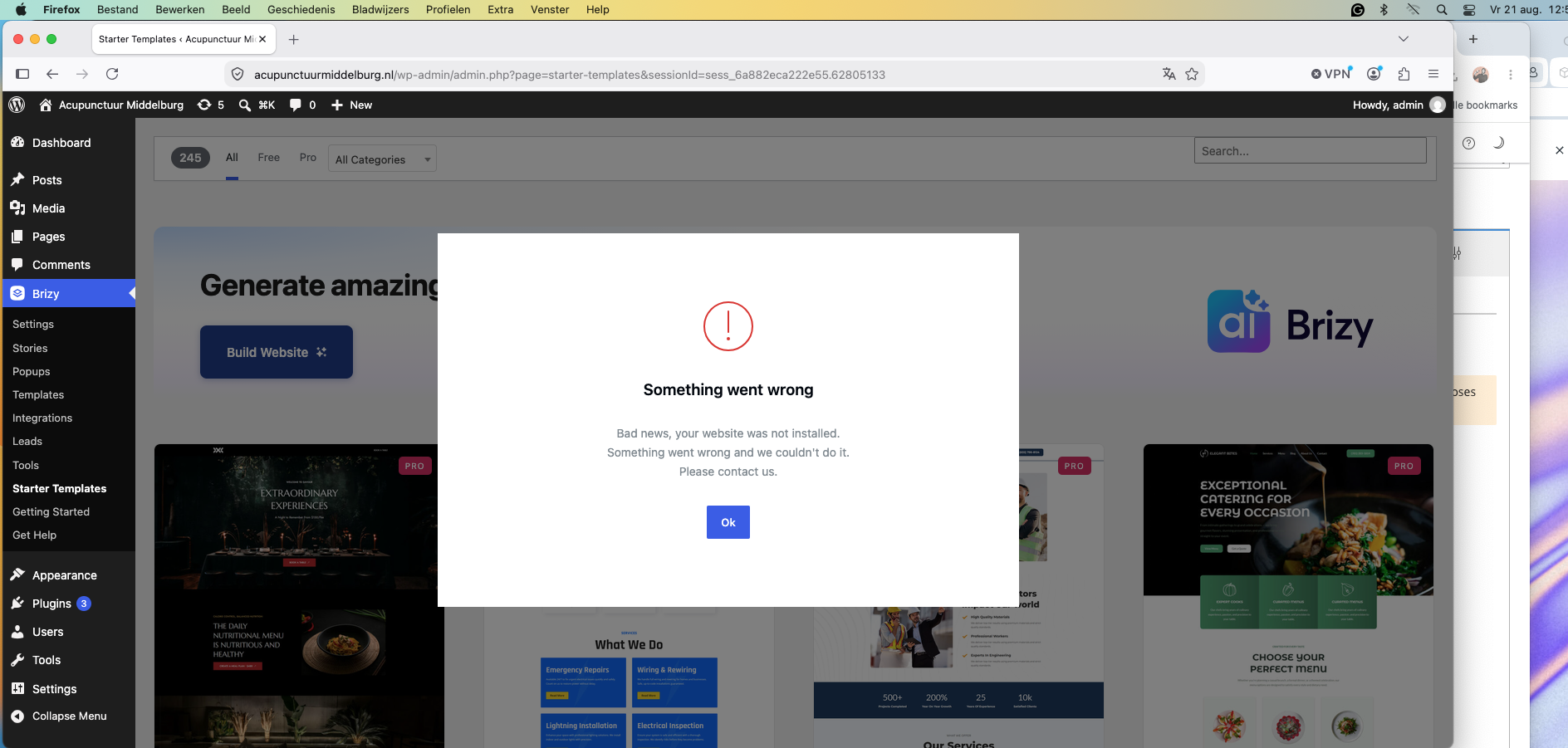
Task: Visit site Acupunctuur Middelburg
Action: [x=111, y=105]
